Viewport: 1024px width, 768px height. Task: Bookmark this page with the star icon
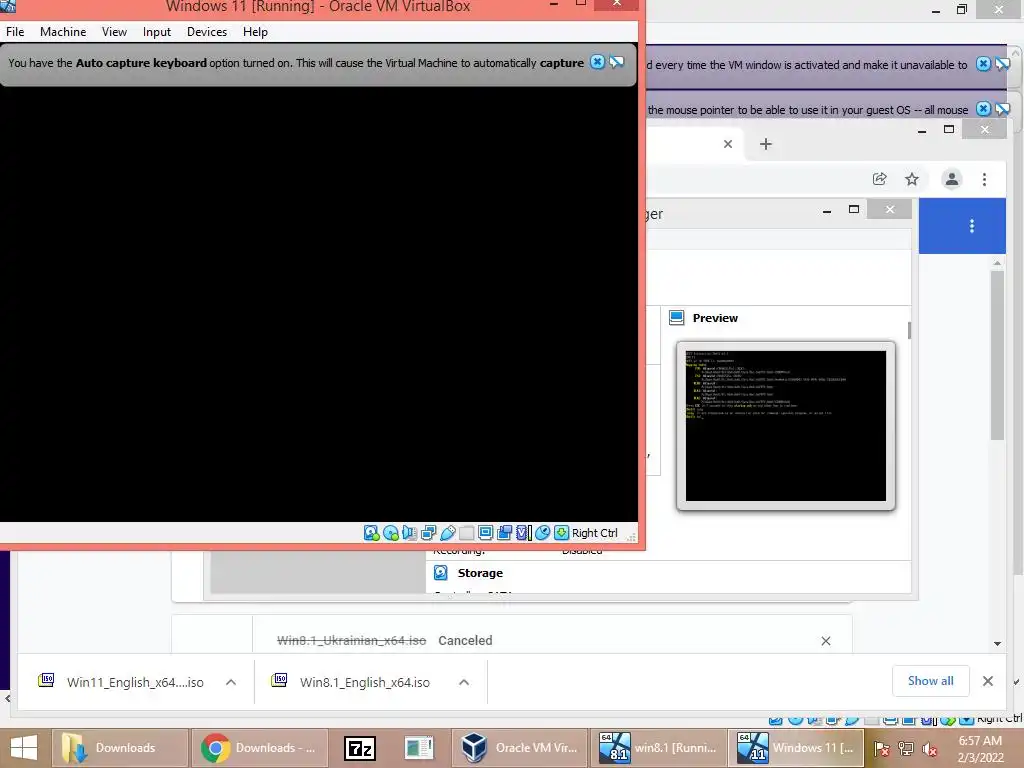coord(912,179)
